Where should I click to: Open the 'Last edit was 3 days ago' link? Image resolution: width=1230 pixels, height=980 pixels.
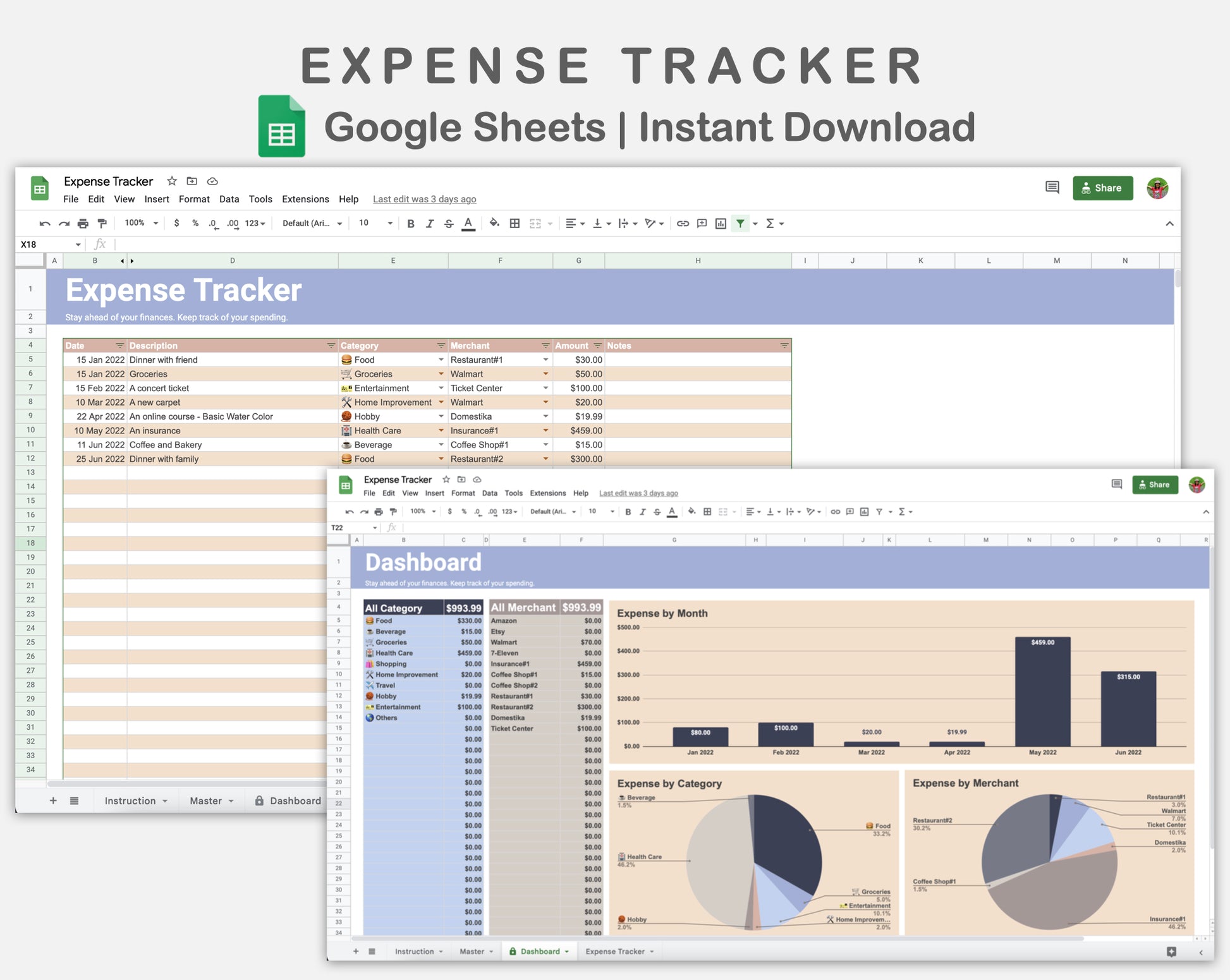(424, 199)
